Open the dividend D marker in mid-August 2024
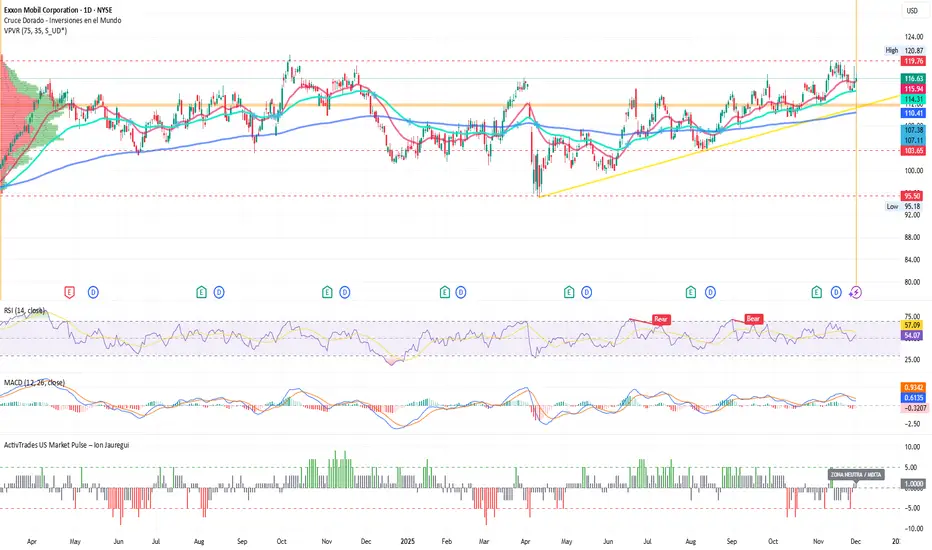This screenshot has height=550, width=932. pyautogui.click(x=219, y=292)
